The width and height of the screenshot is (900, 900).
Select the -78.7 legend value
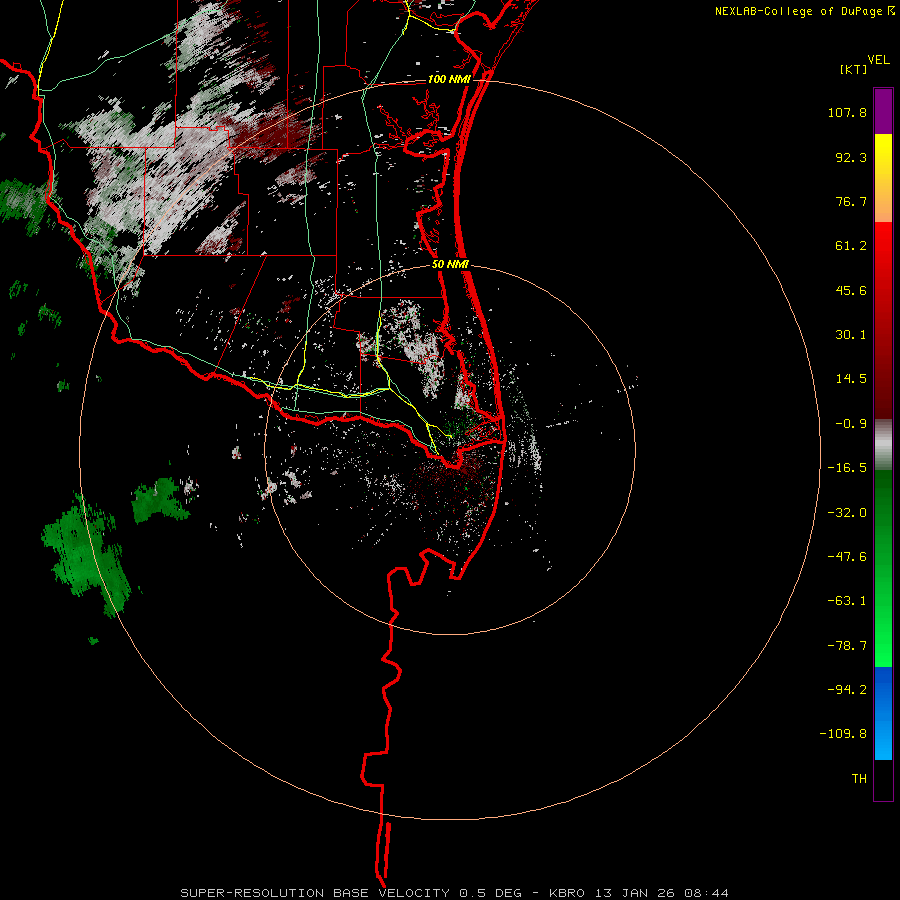(x=847, y=646)
